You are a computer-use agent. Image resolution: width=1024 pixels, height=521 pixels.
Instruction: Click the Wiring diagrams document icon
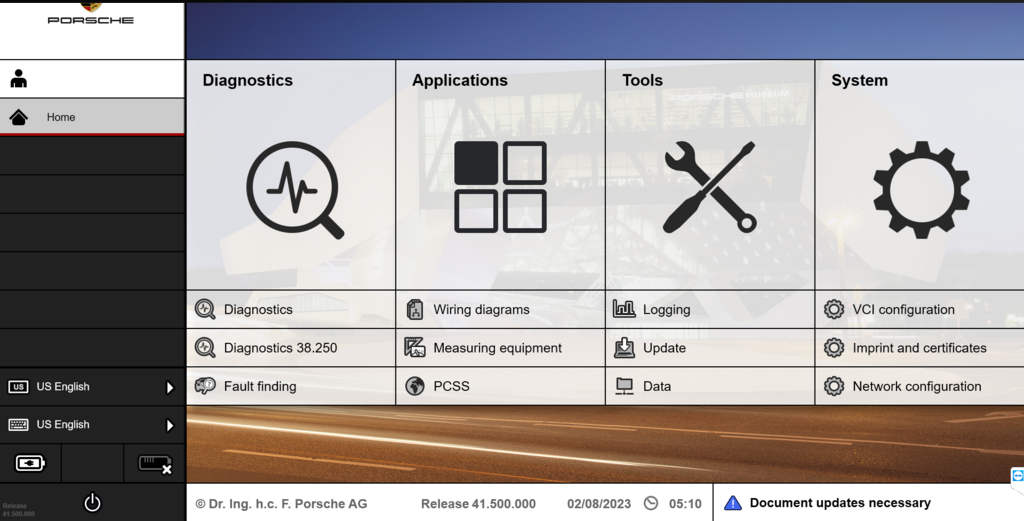tap(415, 309)
